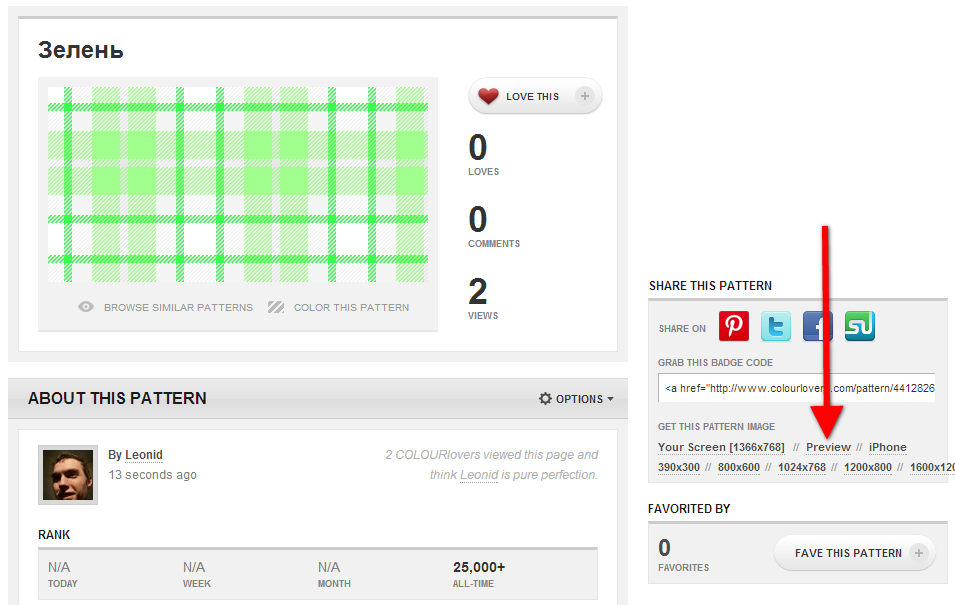The width and height of the screenshot is (955, 605).
Task: Click inside the badge code field
Action: pos(796,388)
